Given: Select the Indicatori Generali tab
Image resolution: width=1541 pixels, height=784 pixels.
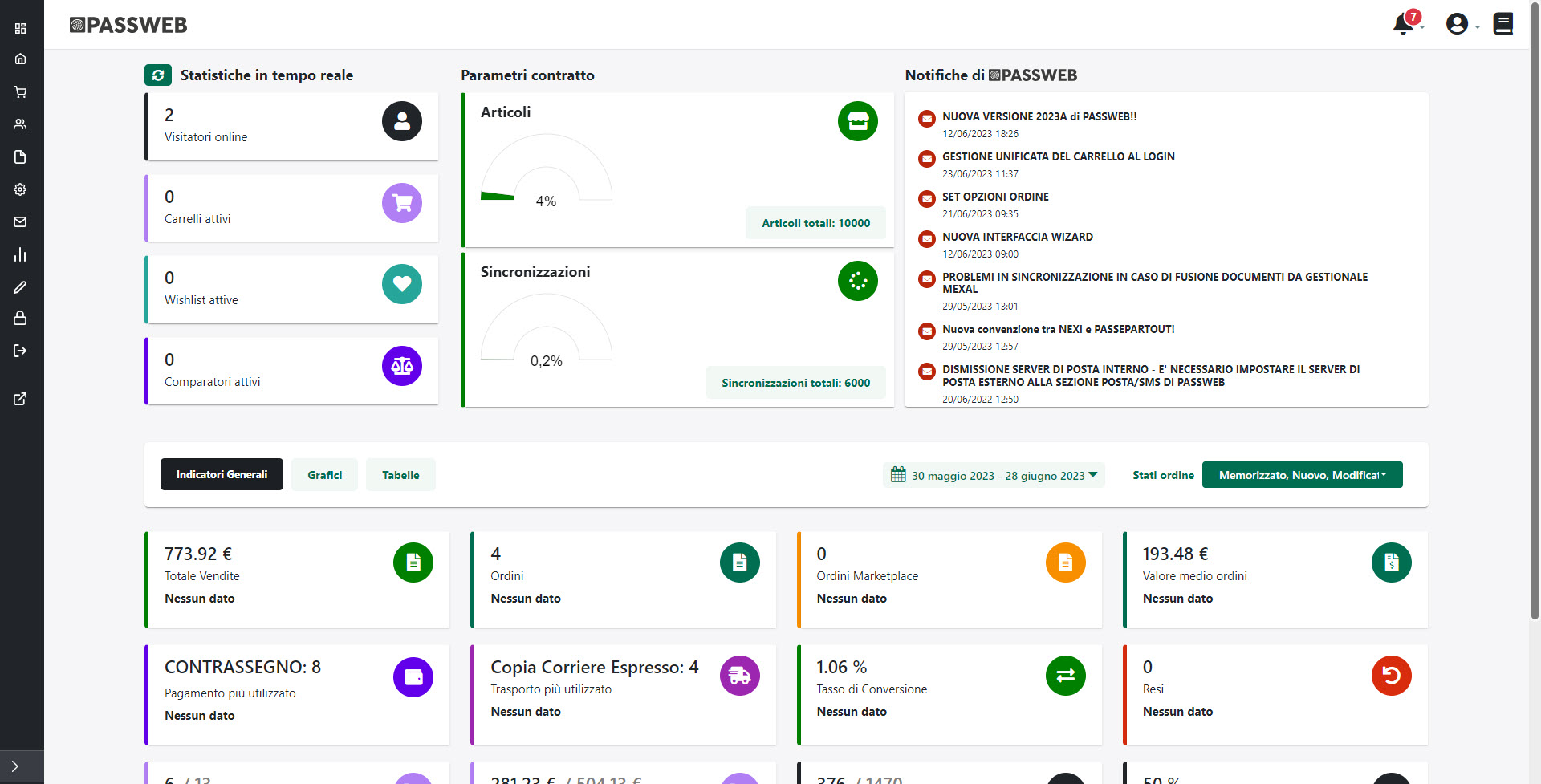Looking at the screenshot, I should pos(222,475).
